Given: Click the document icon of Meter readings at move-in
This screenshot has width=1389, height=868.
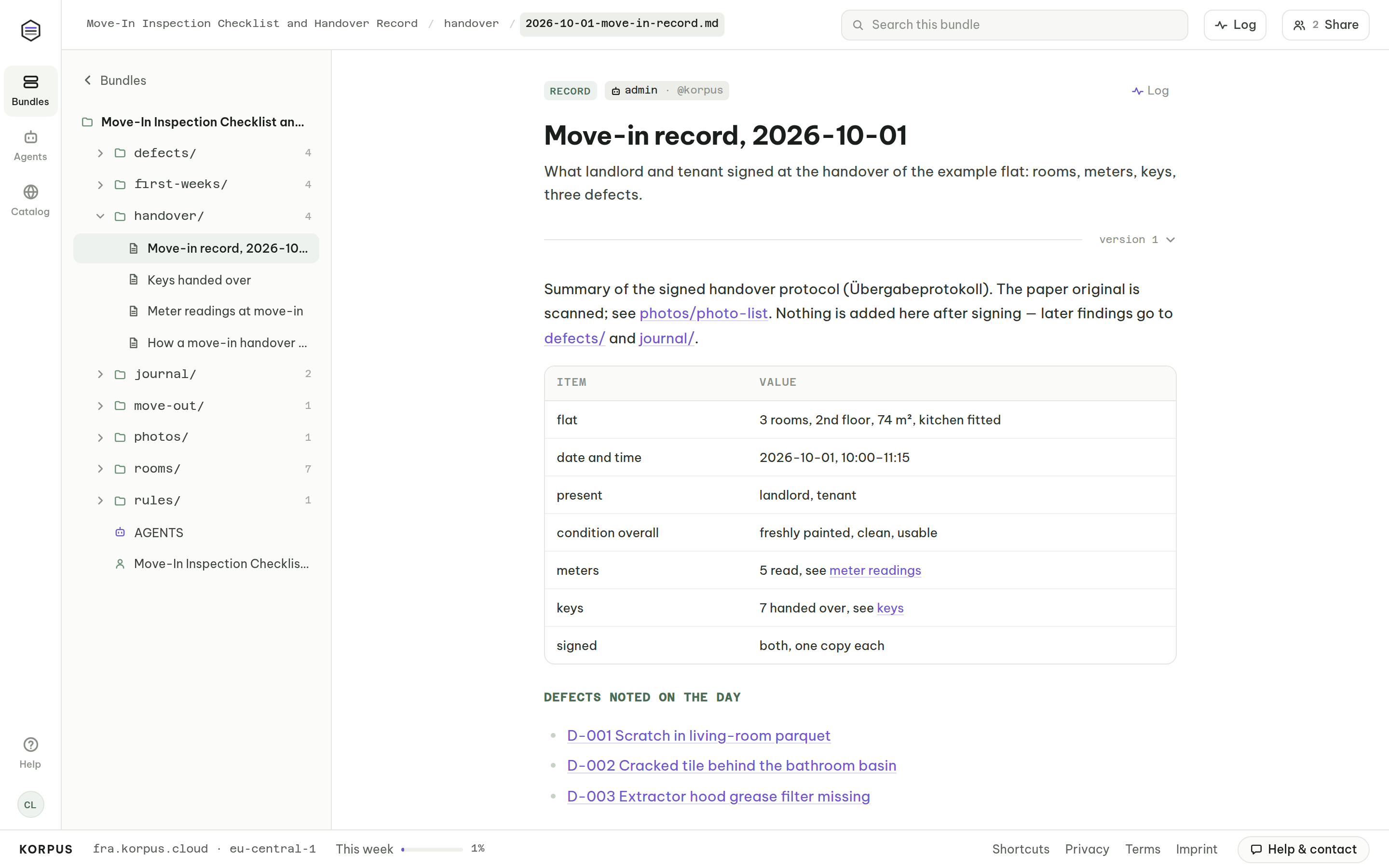Looking at the screenshot, I should point(134,311).
